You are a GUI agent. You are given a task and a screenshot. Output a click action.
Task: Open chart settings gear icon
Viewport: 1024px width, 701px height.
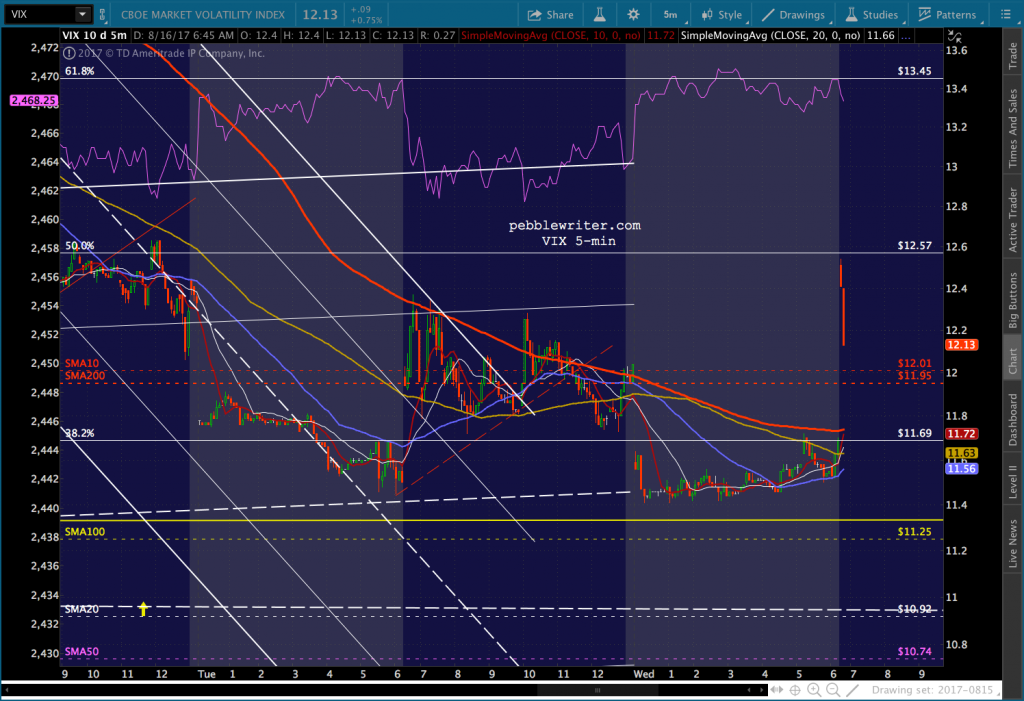633,14
